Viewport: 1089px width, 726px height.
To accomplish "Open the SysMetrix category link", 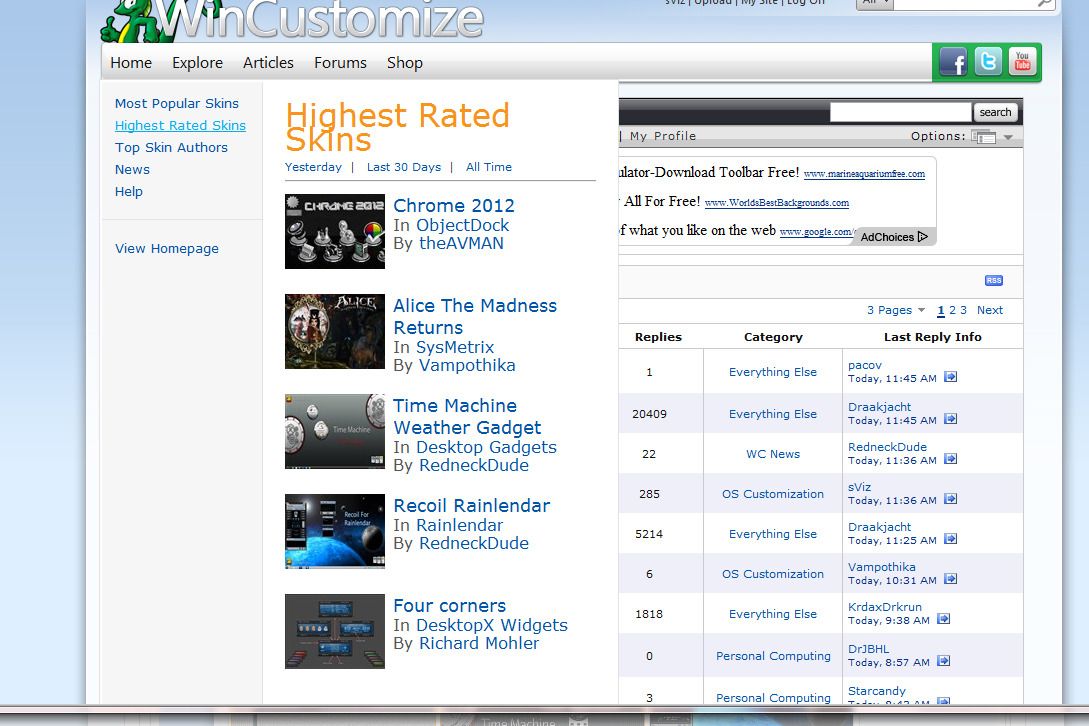I will point(455,347).
